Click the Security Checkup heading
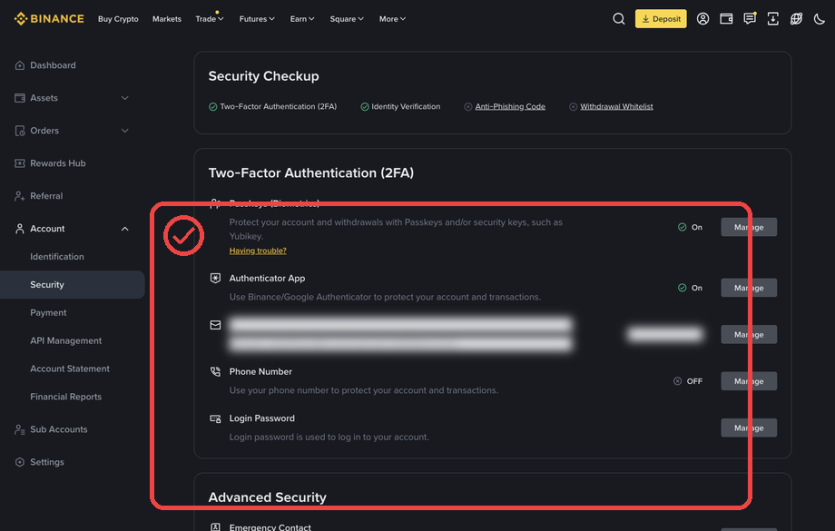This screenshot has height=531, width=835. 264,76
